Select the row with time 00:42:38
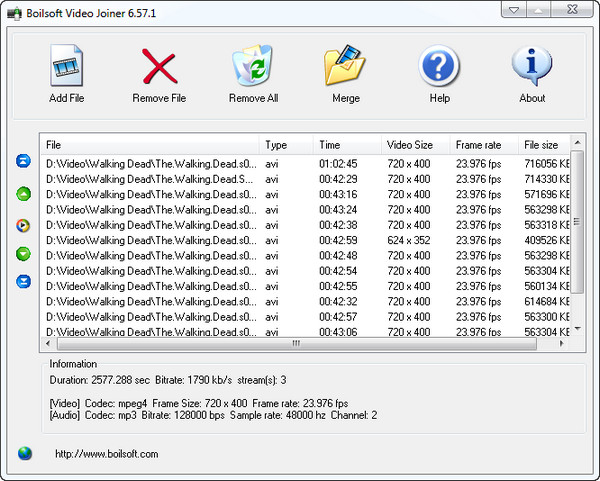This screenshot has width=600, height=481. [x=305, y=225]
